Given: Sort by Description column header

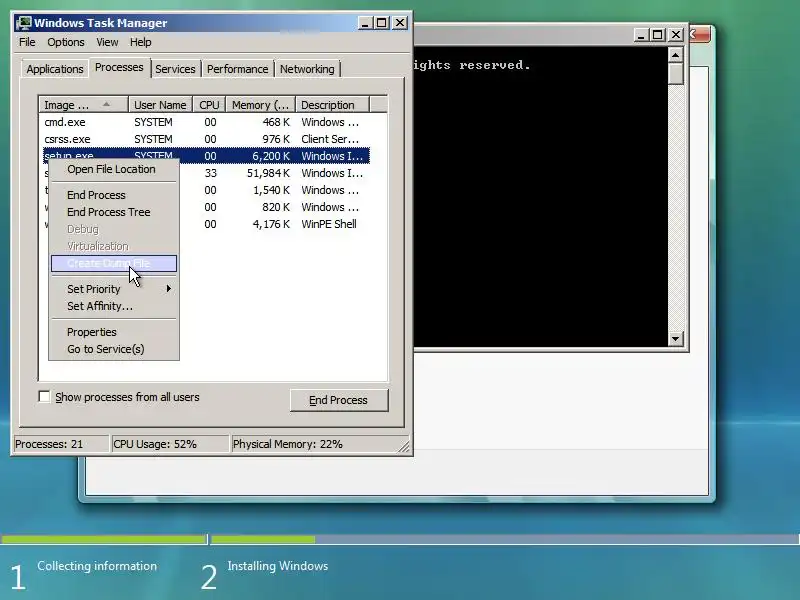Looking at the screenshot, I should pos(332,105).
